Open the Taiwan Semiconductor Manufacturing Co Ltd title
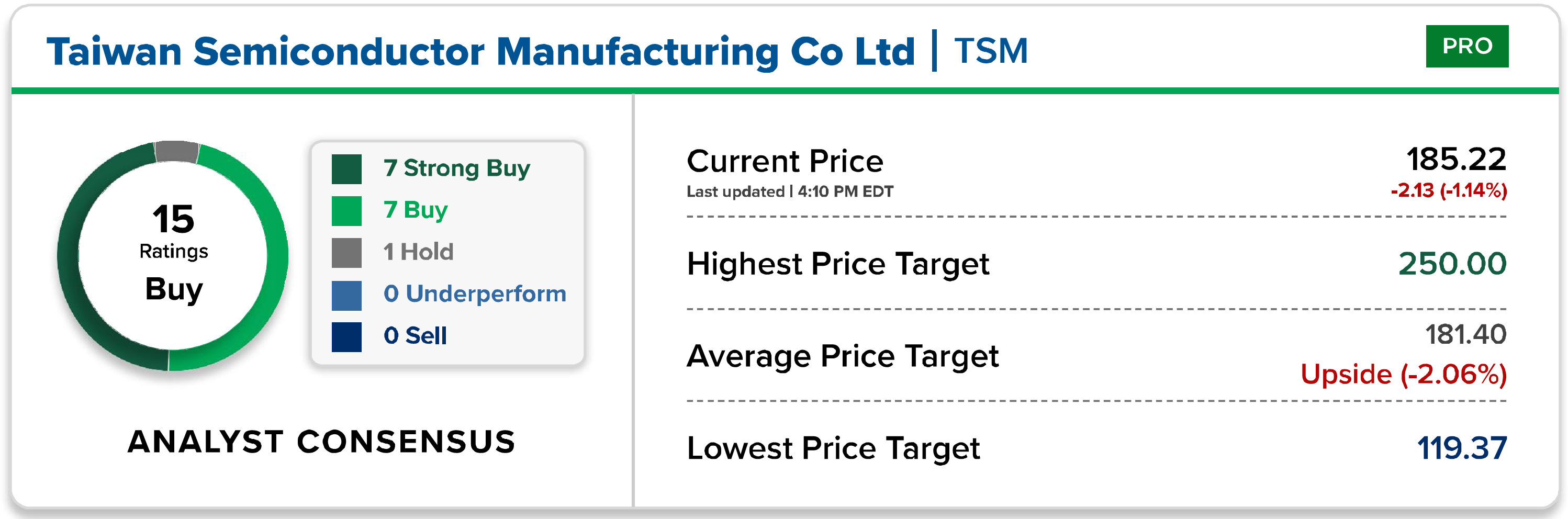The height and width of the screenshot is (519, 1568). pos(480,52)
